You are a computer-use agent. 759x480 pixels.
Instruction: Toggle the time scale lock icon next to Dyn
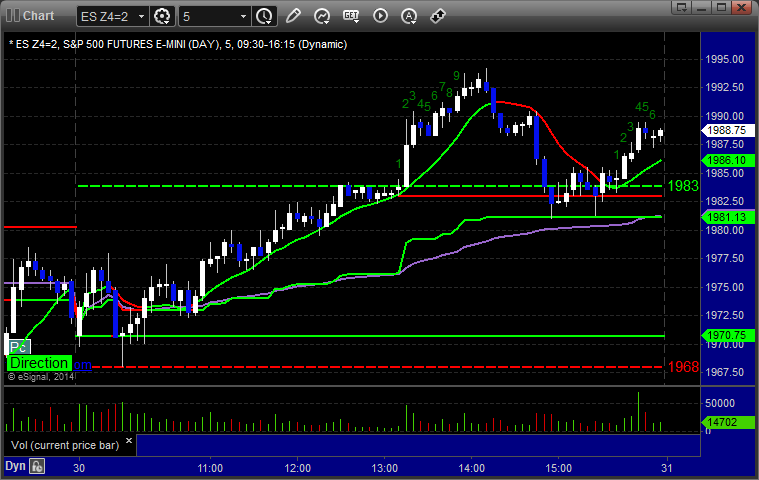[x=37, y=466]
